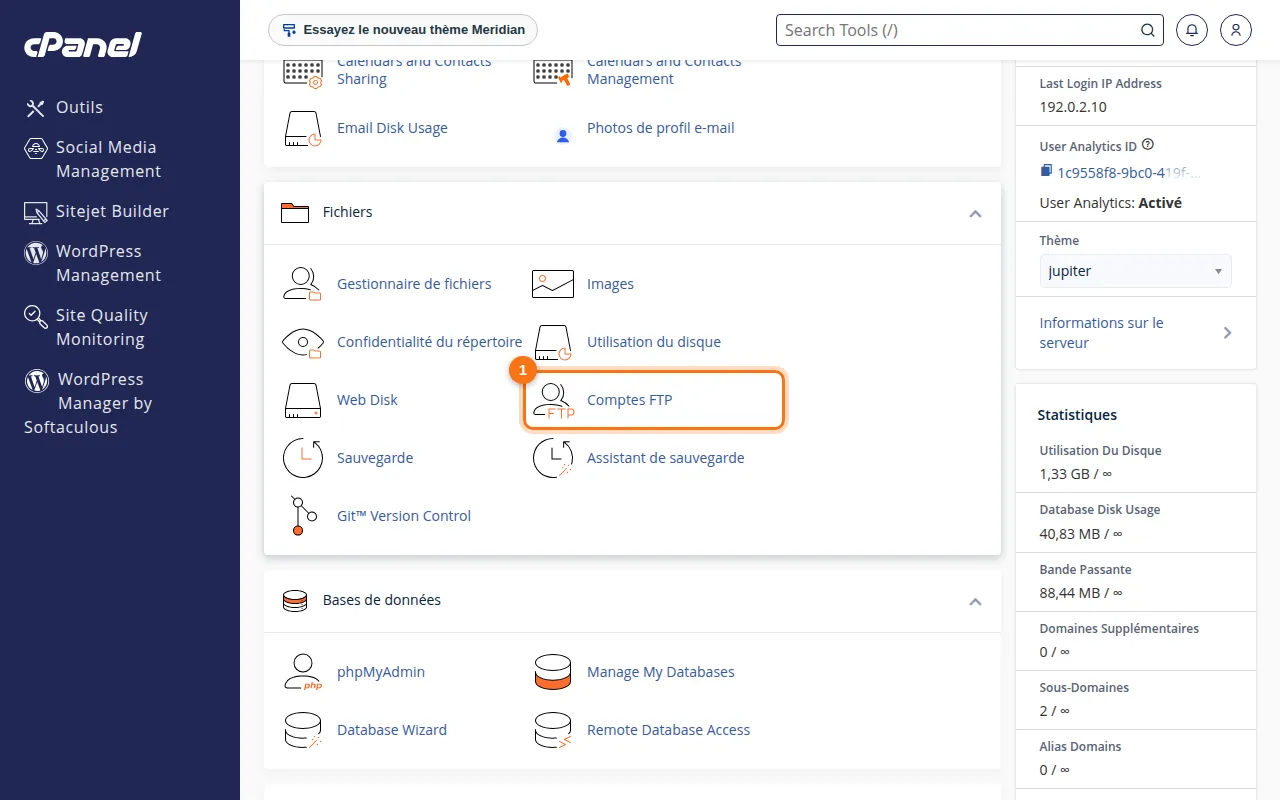
Task: Click the Comptes FTP icon
Action: click(552, 400)
